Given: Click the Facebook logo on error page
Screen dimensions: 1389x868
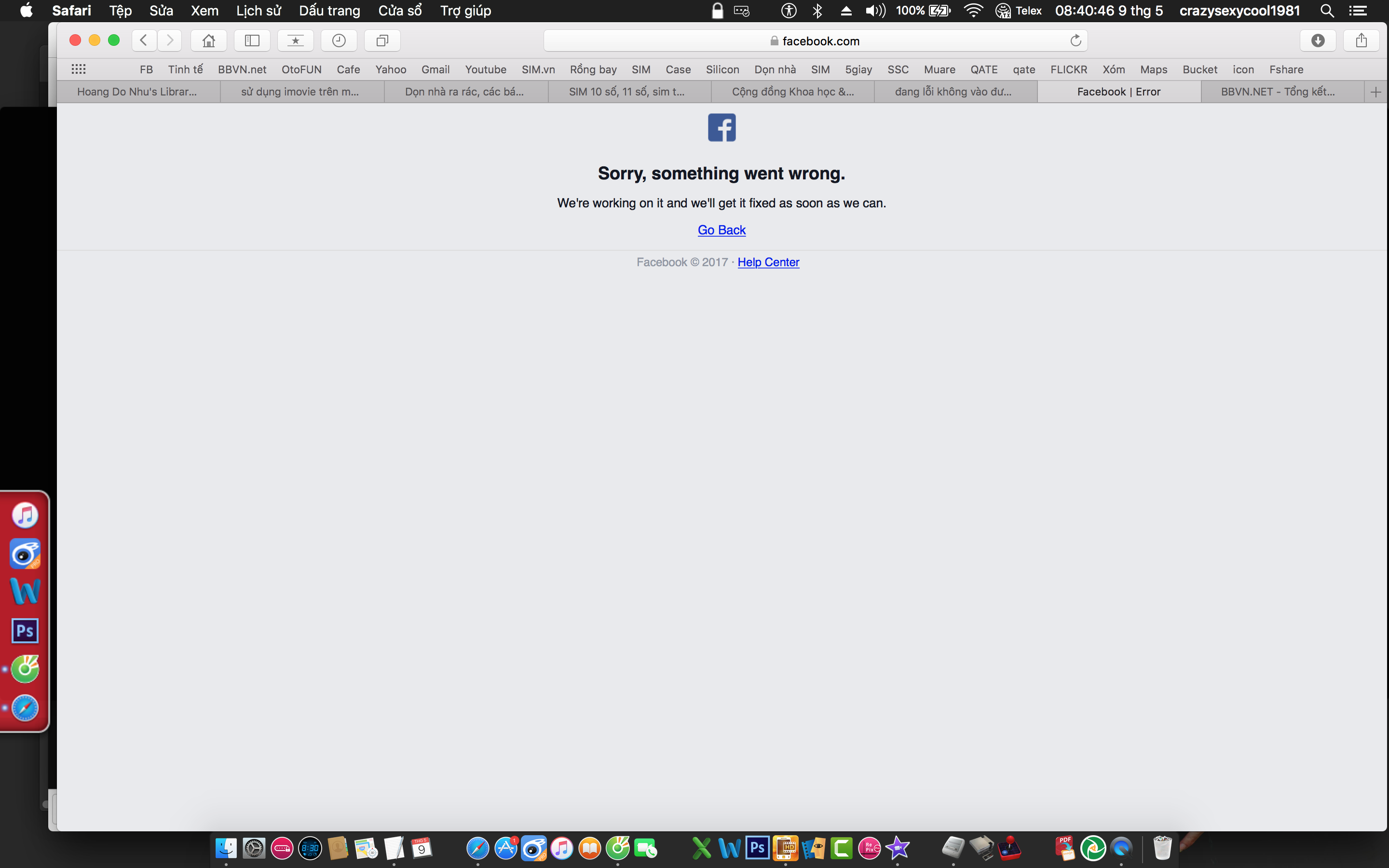Looking at the screenshot, I should 722,127.
